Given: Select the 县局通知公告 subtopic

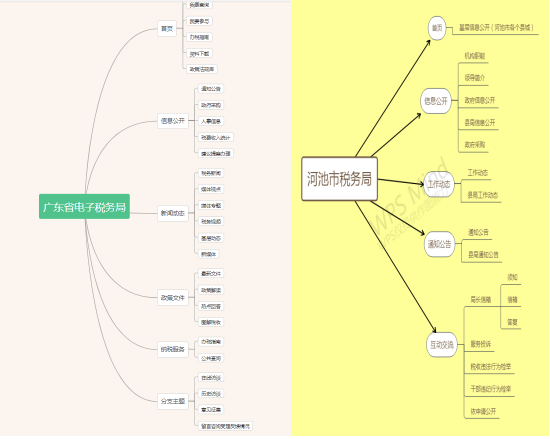Looking at the screenshot, I should click(483, 255).
